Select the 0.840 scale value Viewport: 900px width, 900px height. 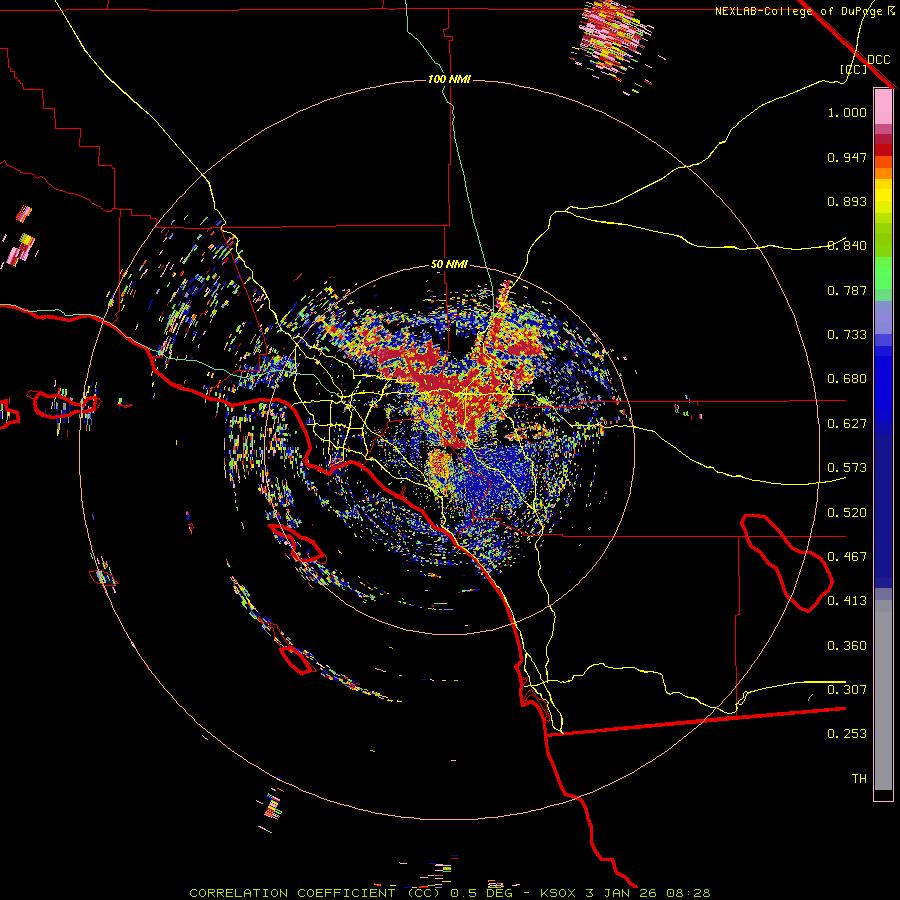click(x=847, y=246)
